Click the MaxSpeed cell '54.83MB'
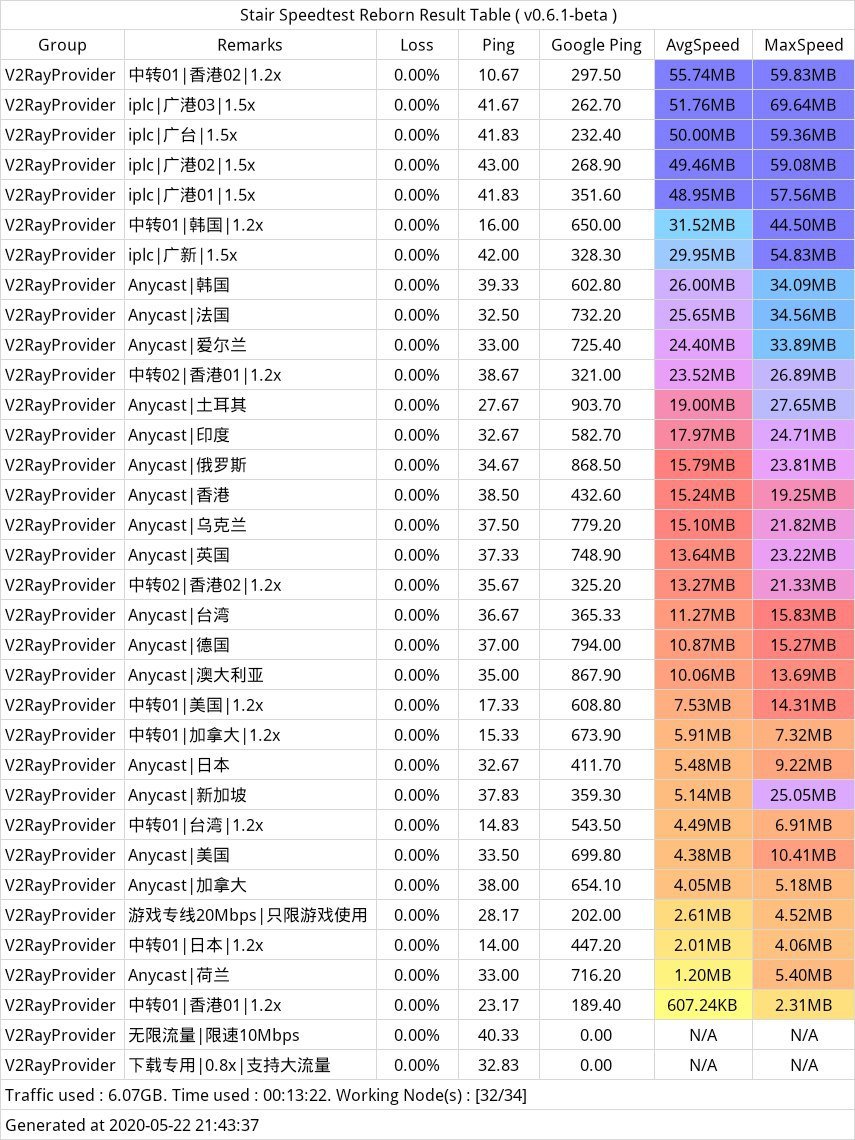Viewport: 855px width, 1140px height. [803, 255]
